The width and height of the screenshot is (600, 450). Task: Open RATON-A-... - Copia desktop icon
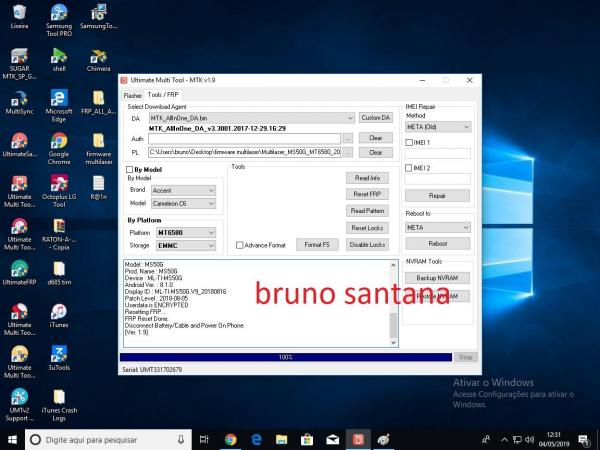pos(59,235)
